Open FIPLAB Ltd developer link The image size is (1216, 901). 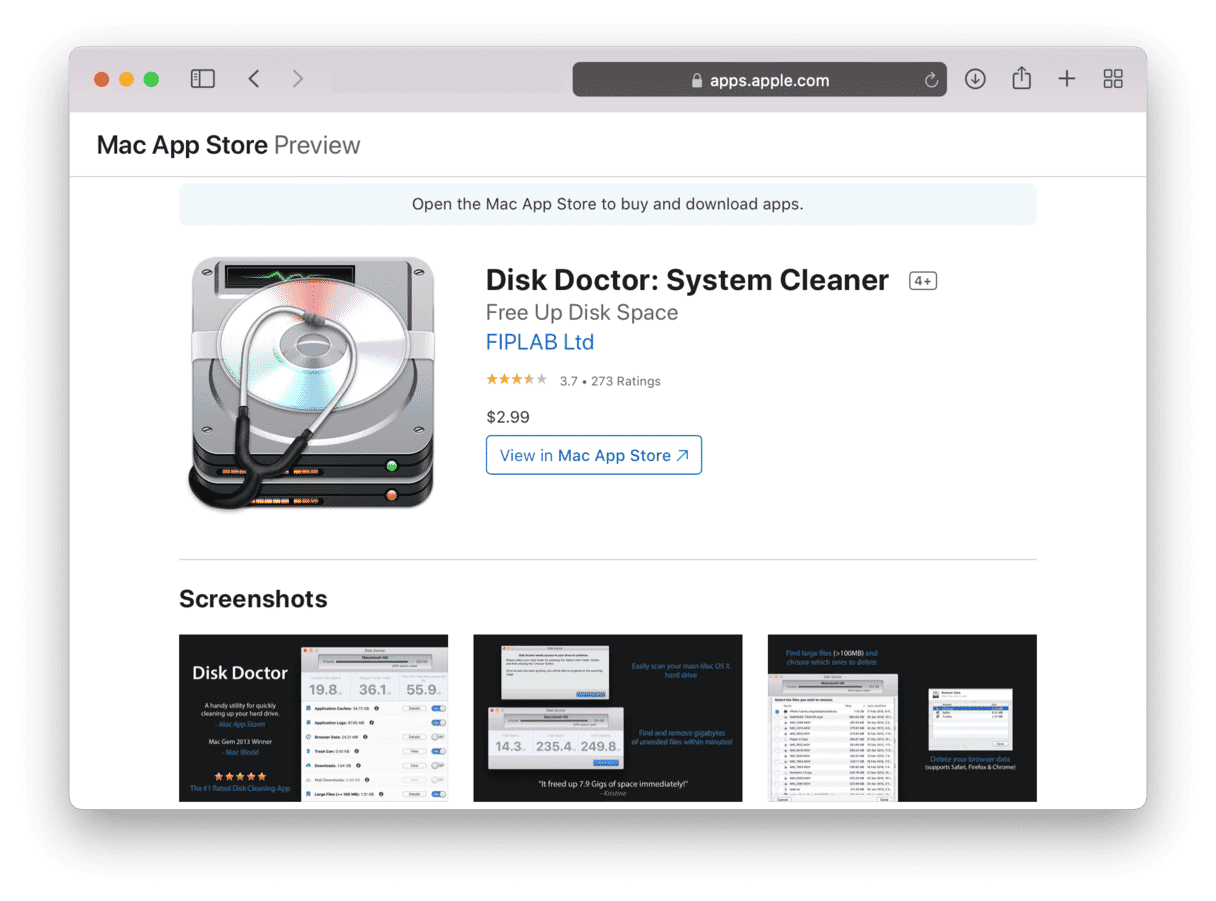540,342
